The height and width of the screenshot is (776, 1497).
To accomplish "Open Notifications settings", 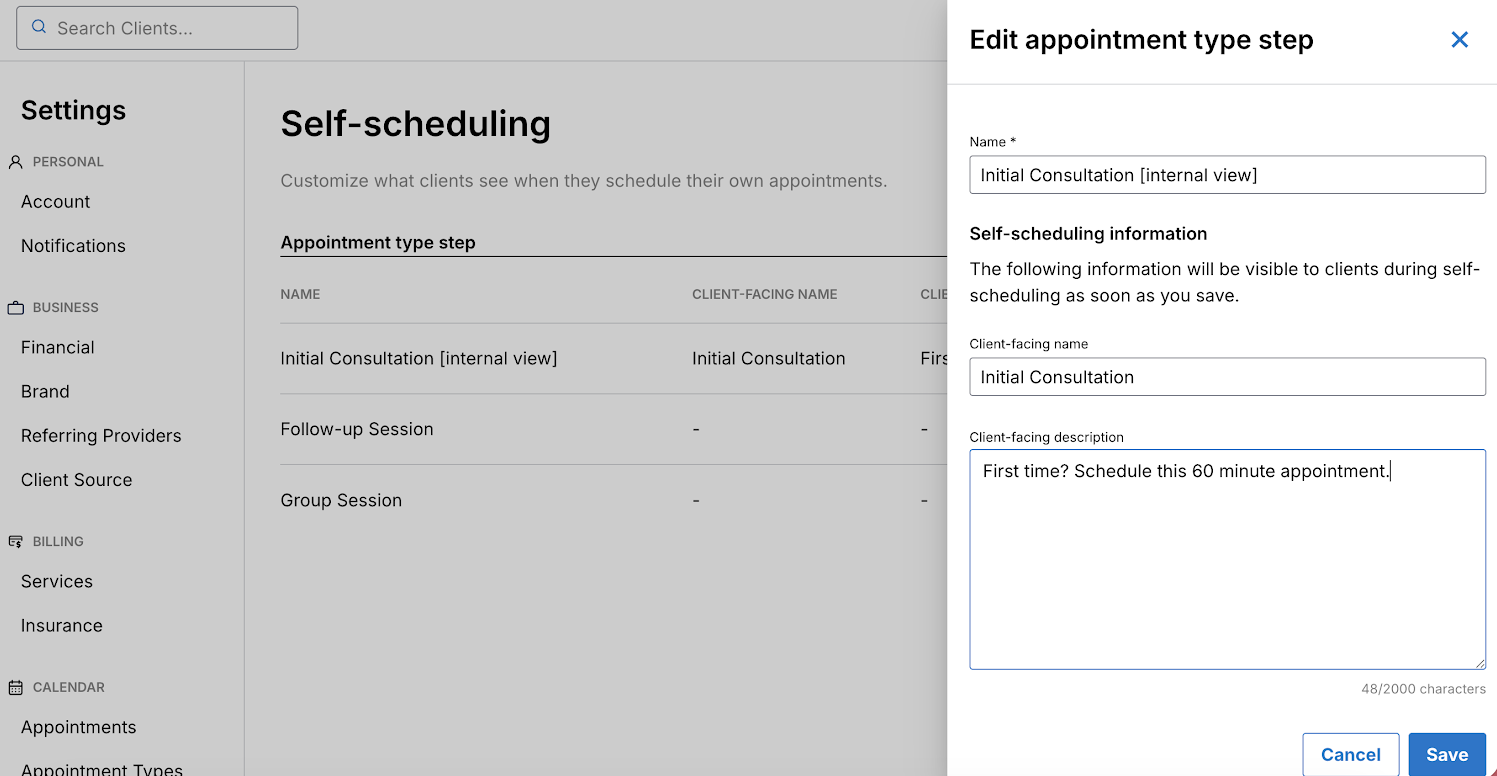I will [x=73, y=246].
